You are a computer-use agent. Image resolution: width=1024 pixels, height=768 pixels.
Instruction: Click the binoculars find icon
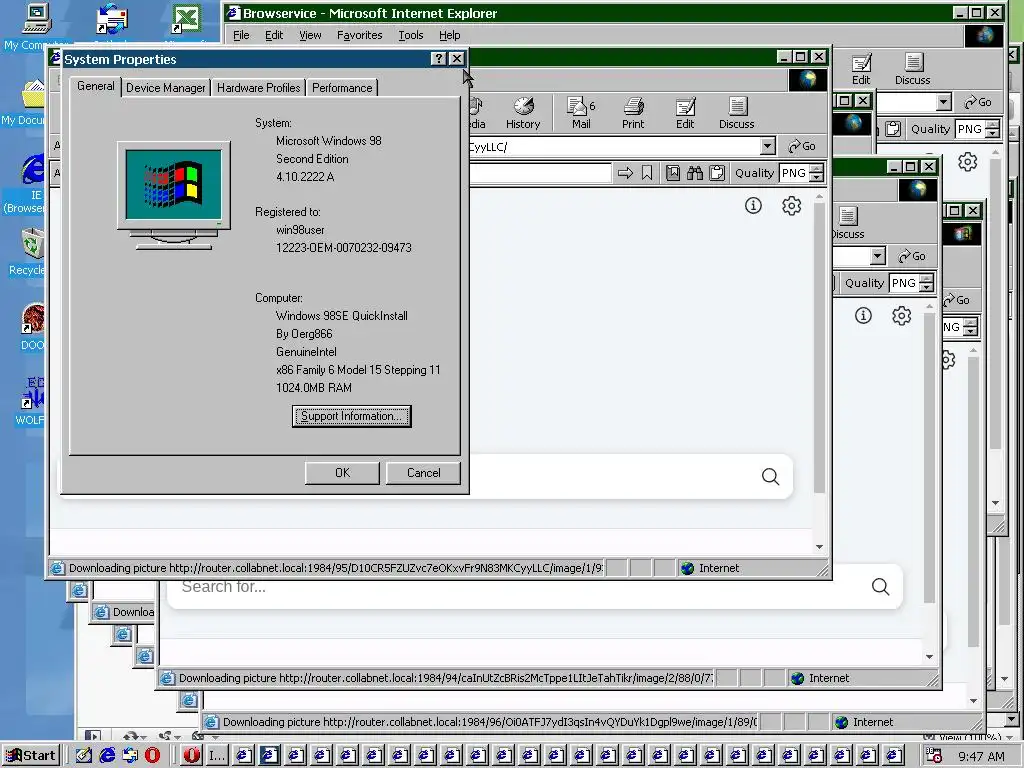695,173
